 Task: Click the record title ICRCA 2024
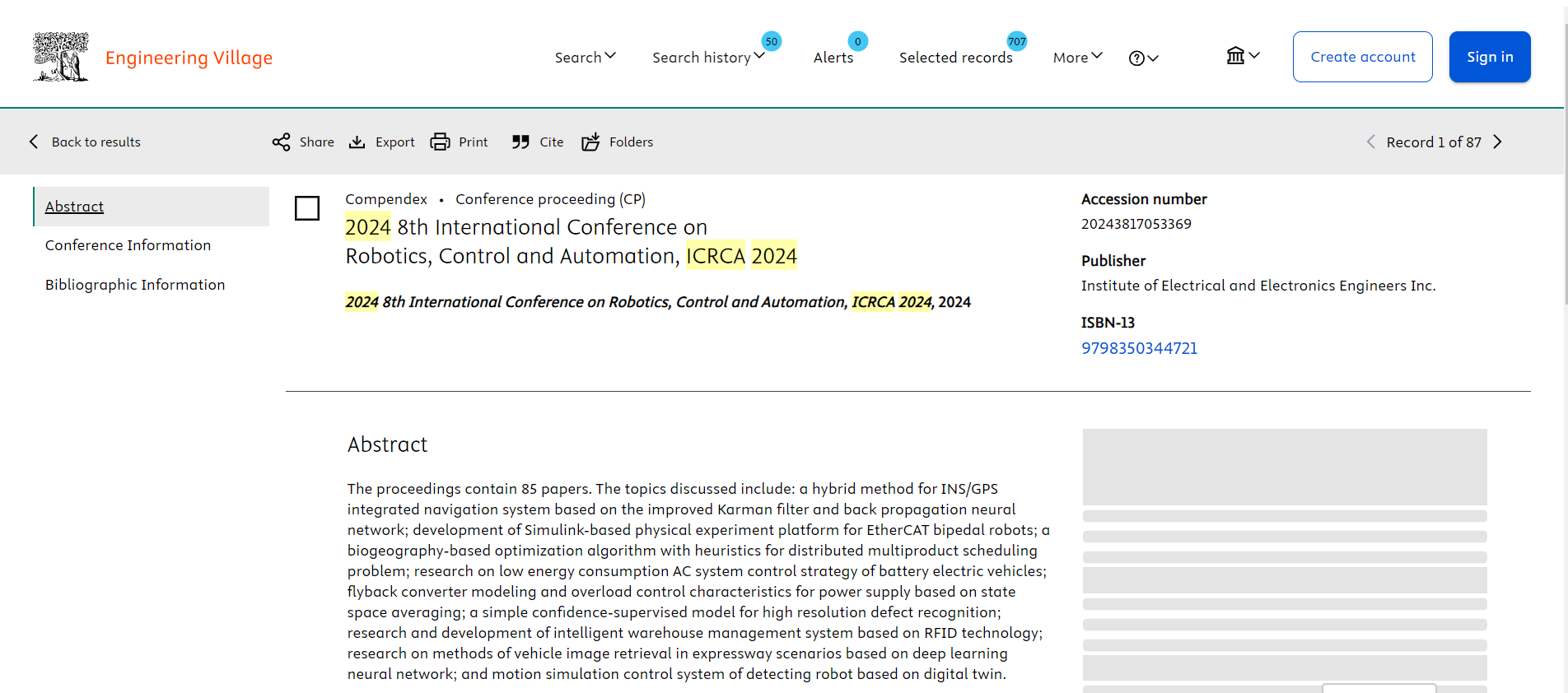(571, 241)
